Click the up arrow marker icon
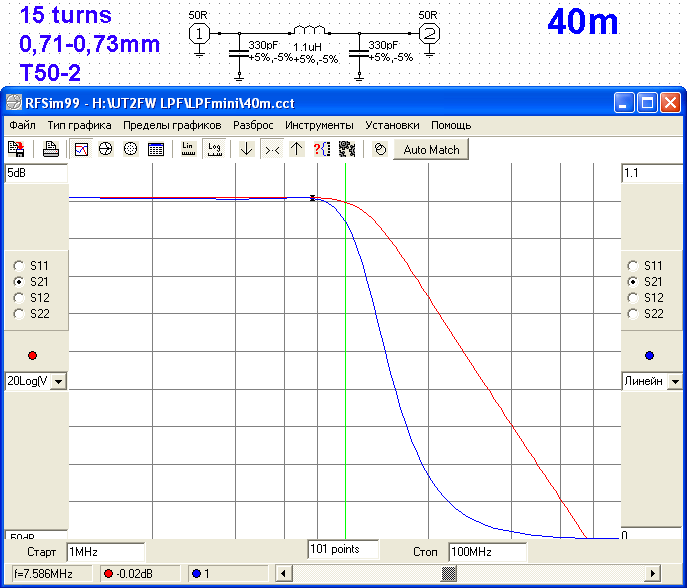Image resolution: width=689 pixels, height=588 pixels. [296, 149]
